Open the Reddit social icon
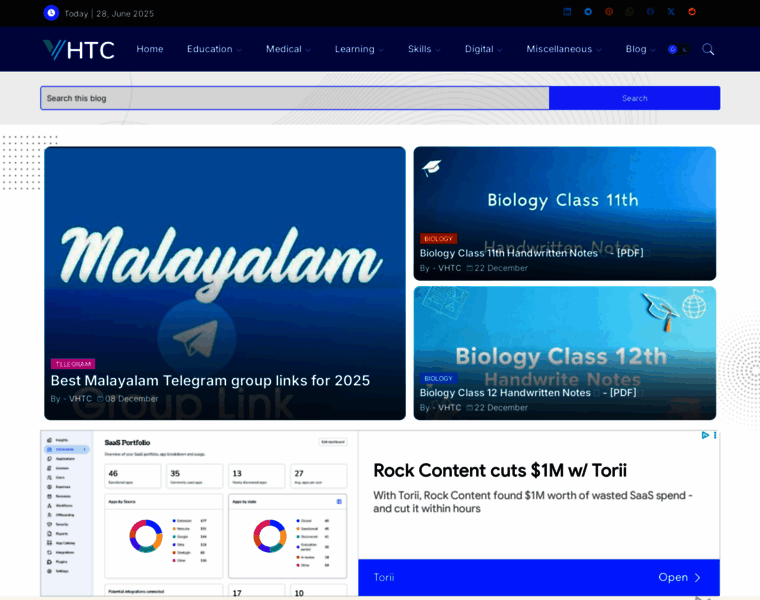 692,12
